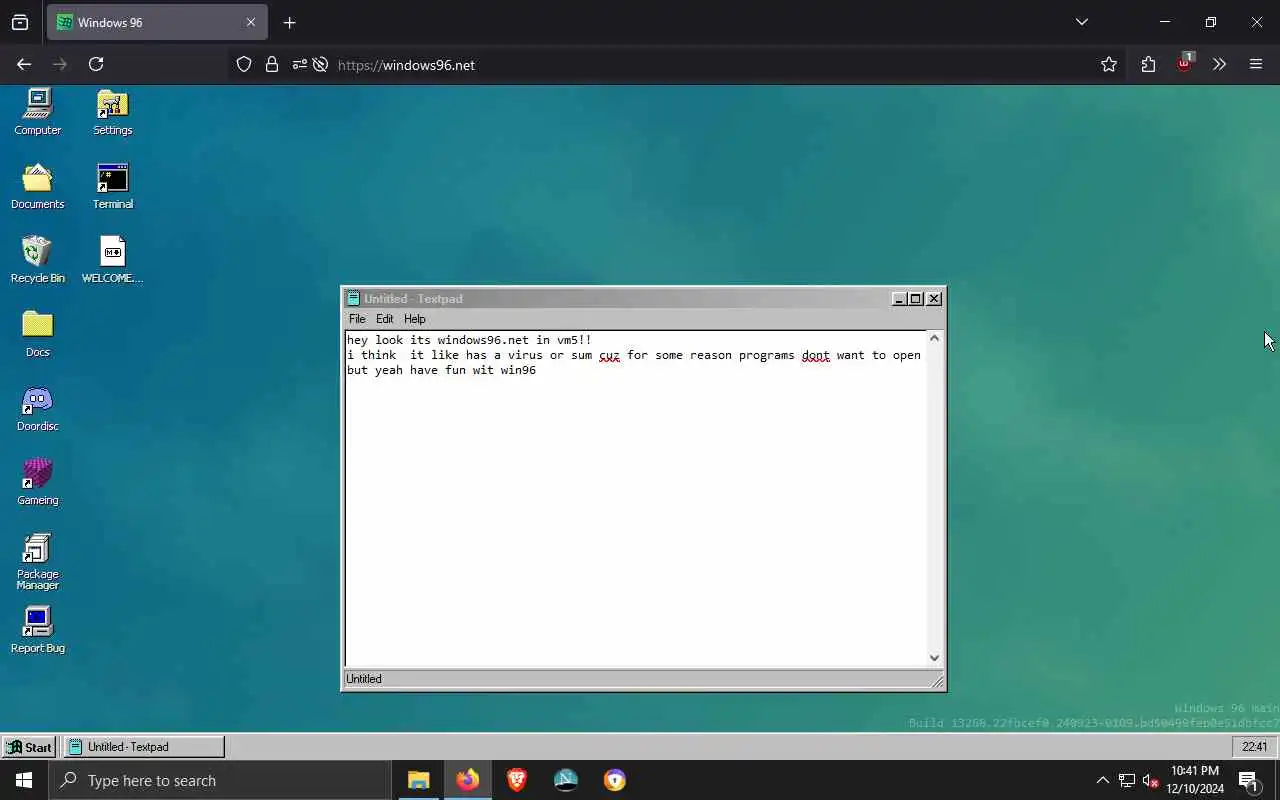Open the list all tabs dropdown

(1082, 22)
